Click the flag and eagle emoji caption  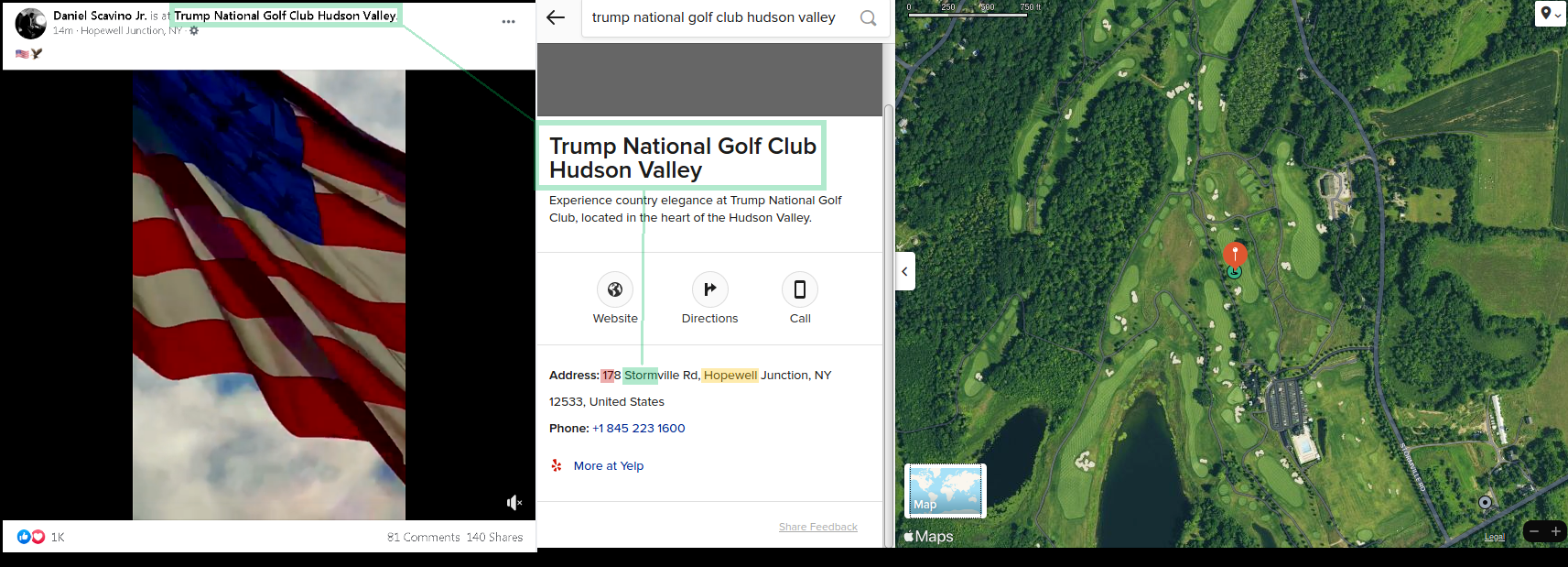[29, 53]
